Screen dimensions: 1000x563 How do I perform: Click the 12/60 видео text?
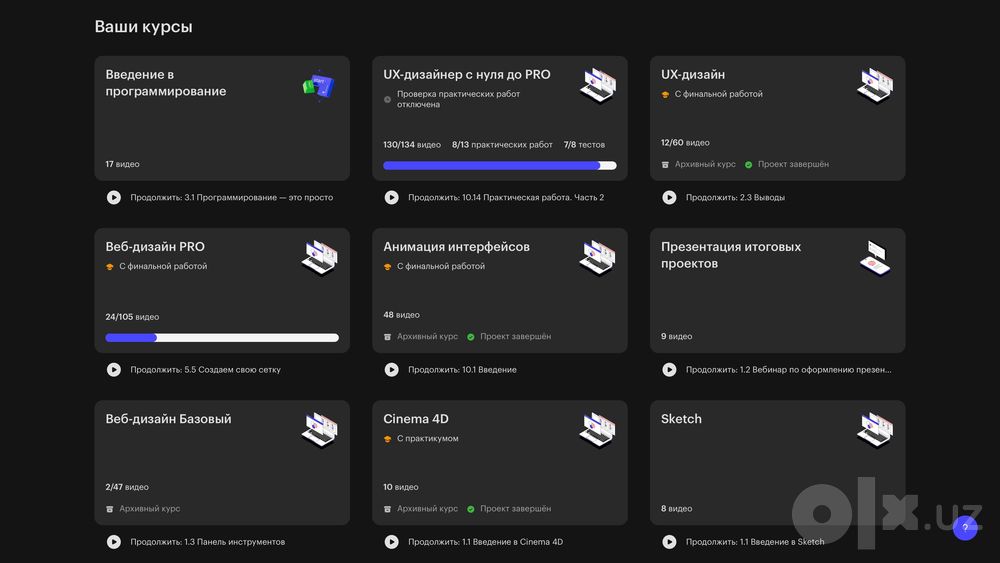tap(685, 143)
